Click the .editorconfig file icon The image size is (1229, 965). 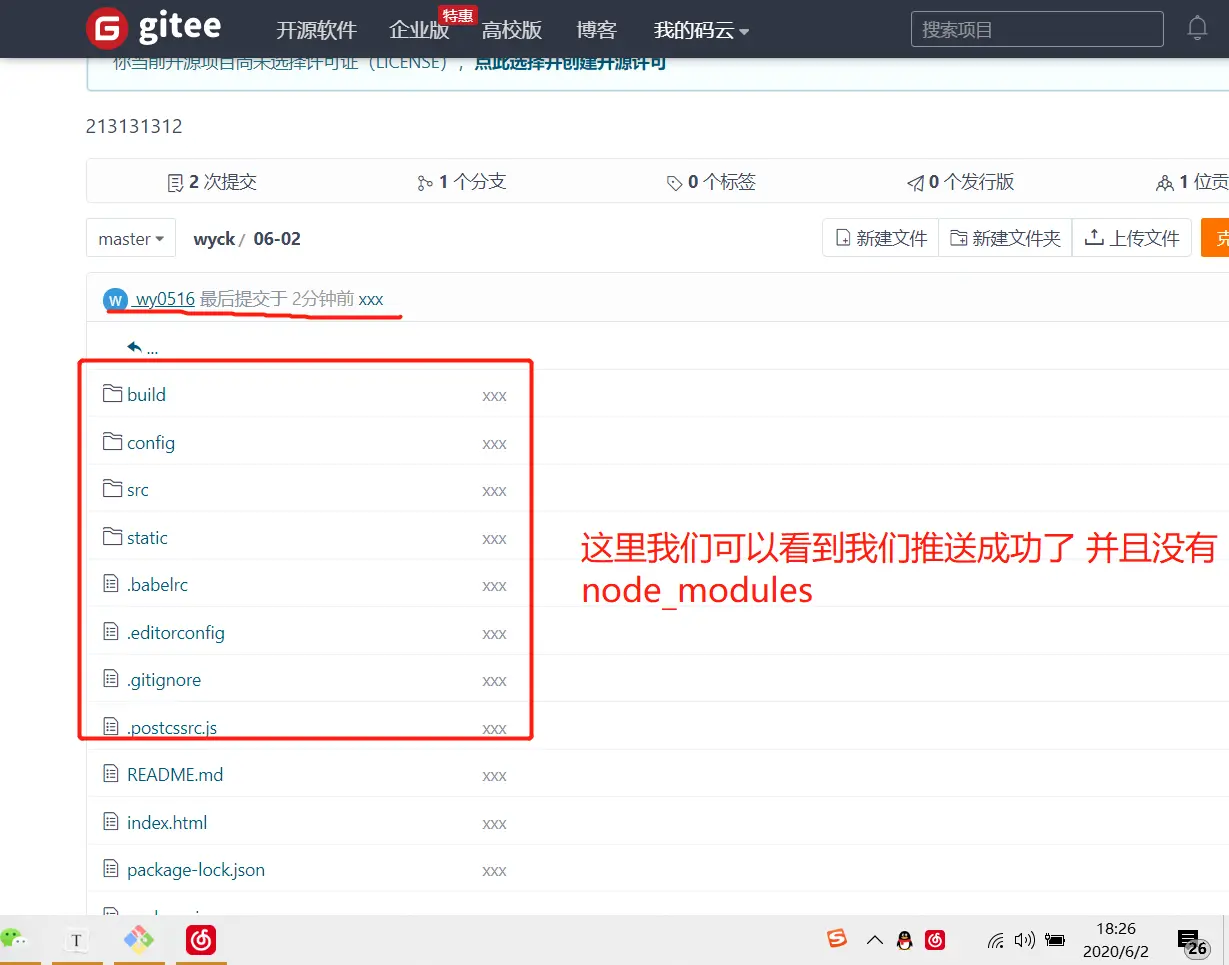click(x=111, y=632)
